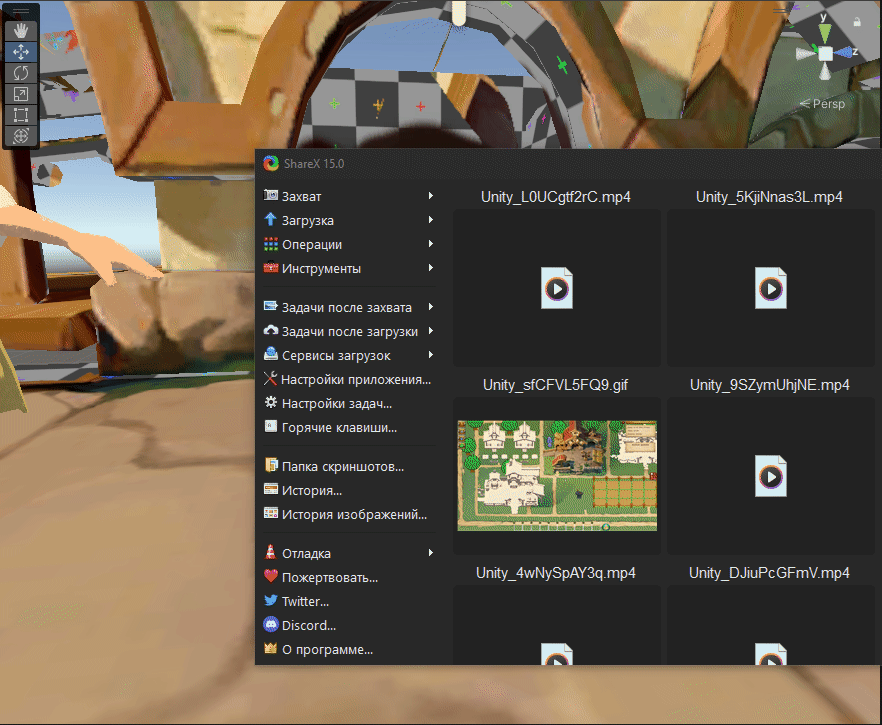
Task: Click the Discord logo icon
Action: click(x=271, y=624)
